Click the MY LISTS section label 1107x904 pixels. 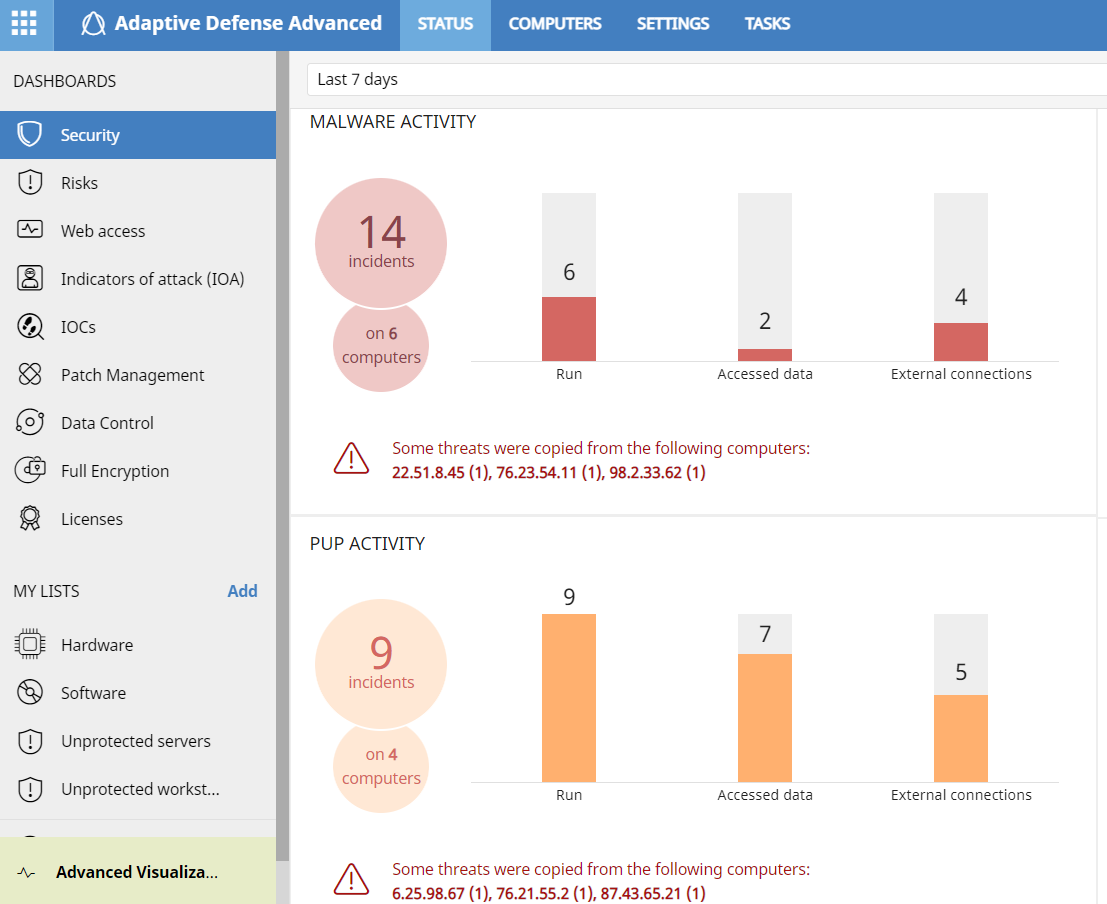tap(47, 591)
